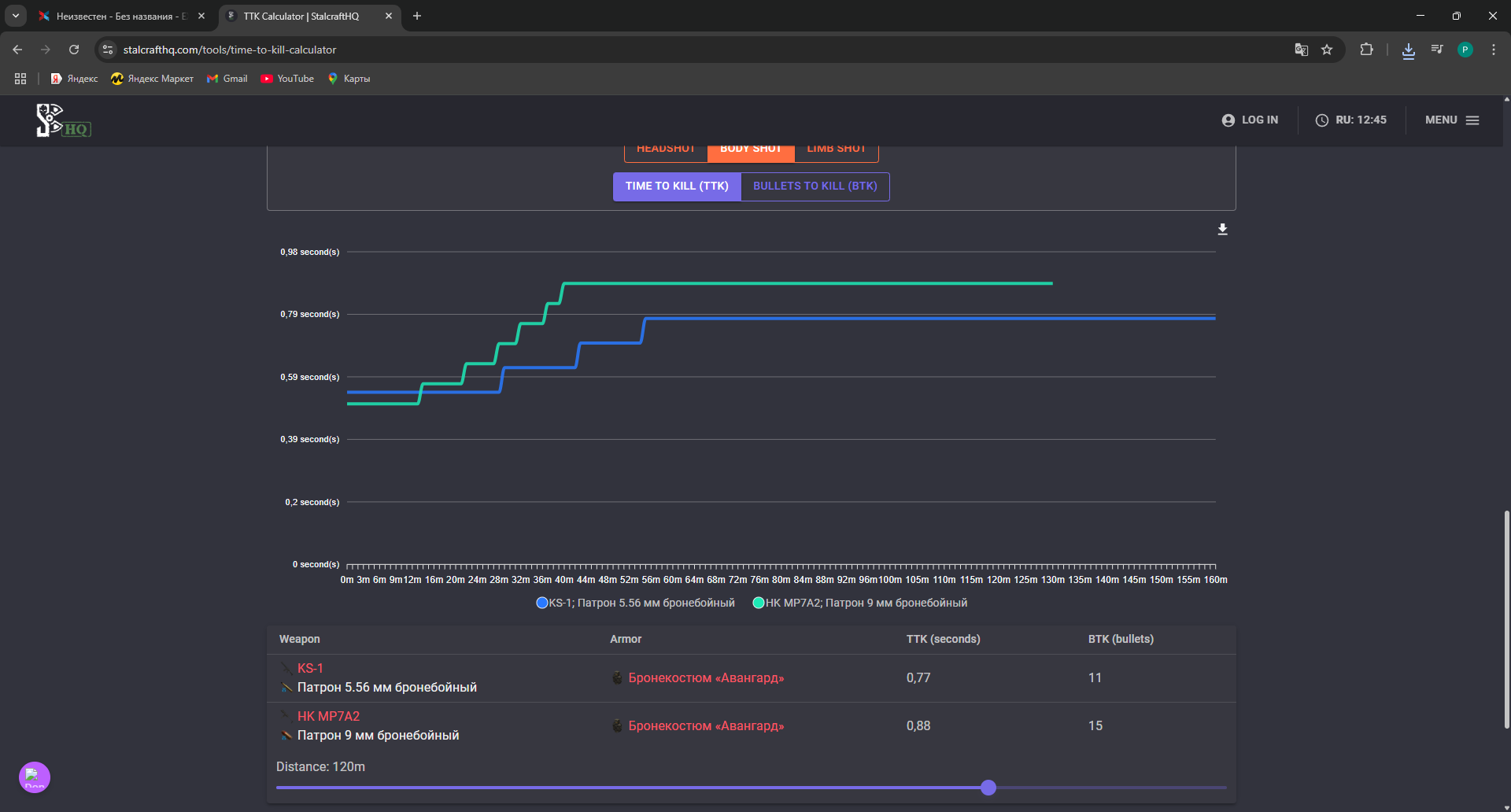Click the page vertical scrollbar thumb
The image size is (1511, 812).
tap(1506, 620)
